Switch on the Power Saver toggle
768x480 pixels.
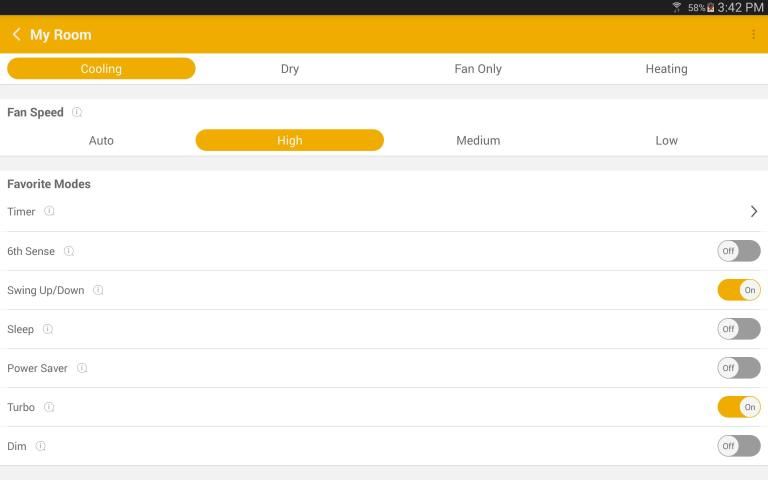point(738,368)
